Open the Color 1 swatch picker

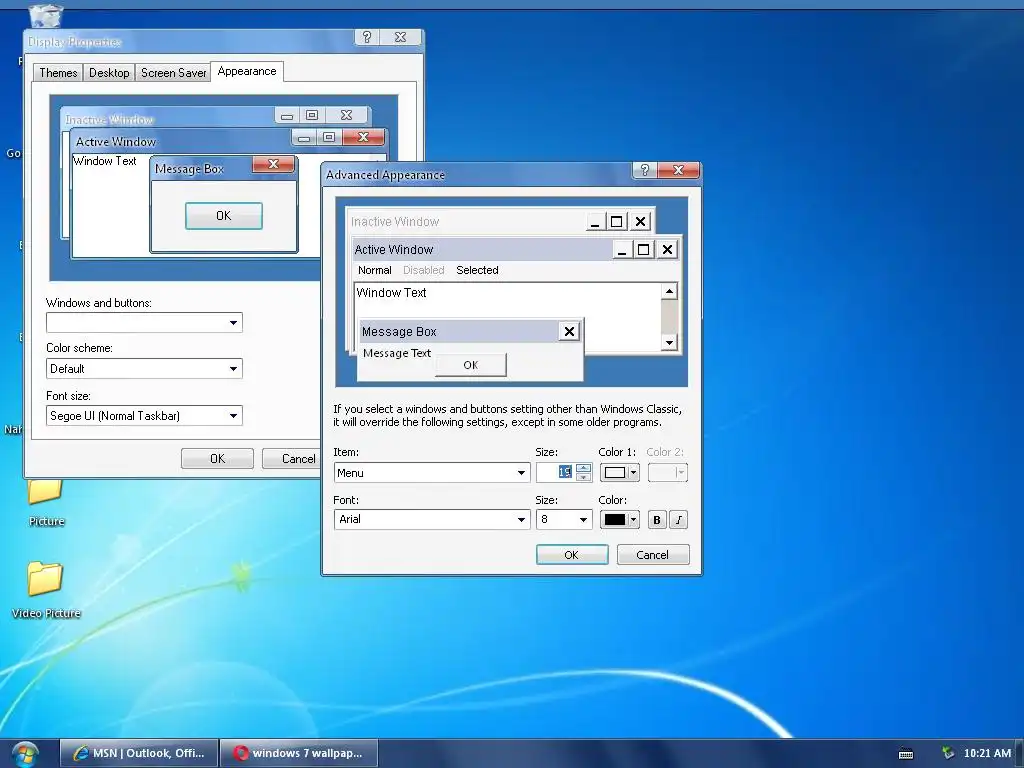619,473
